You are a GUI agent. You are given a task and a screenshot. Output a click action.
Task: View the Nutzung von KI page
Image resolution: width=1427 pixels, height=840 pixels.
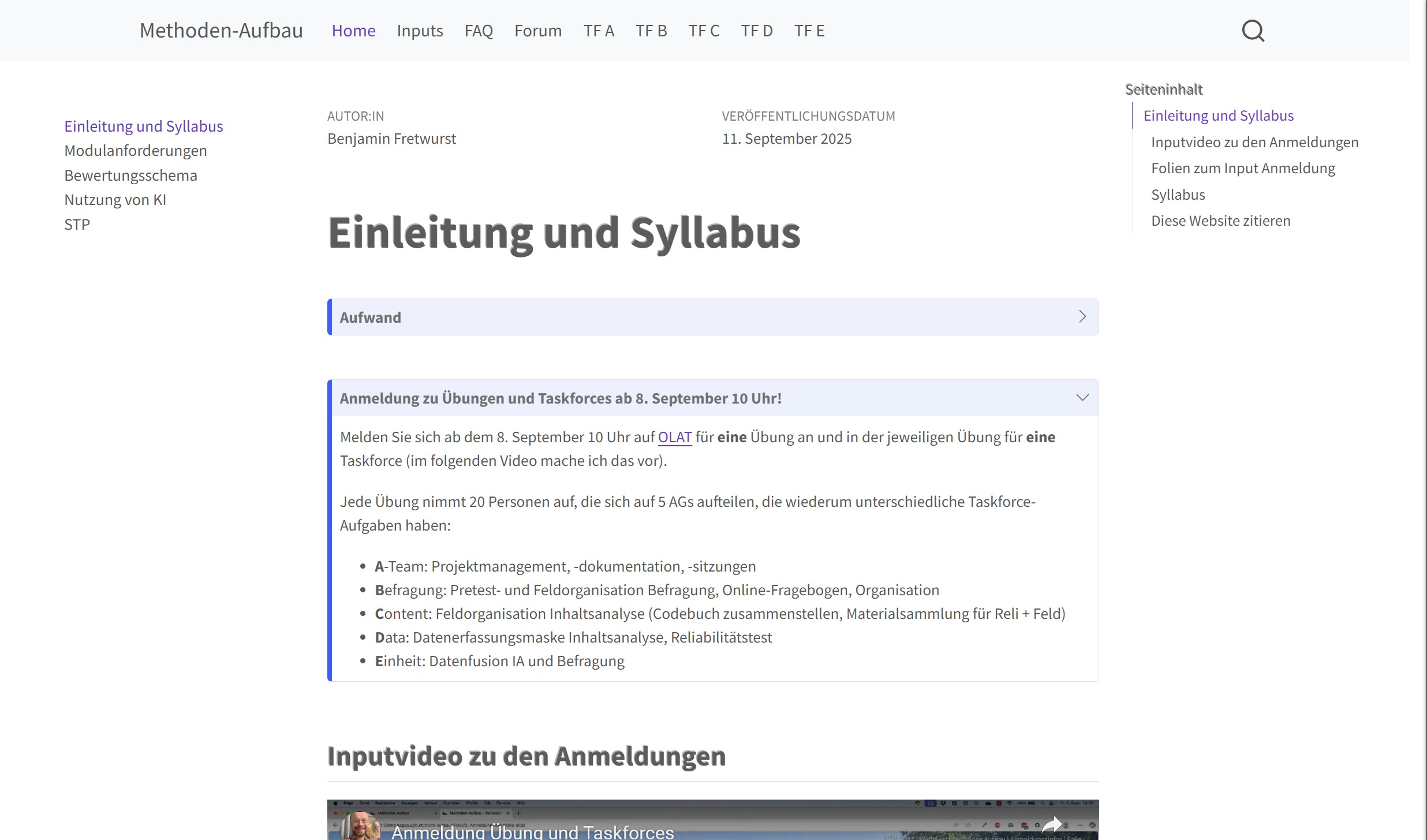coord(115,199)
